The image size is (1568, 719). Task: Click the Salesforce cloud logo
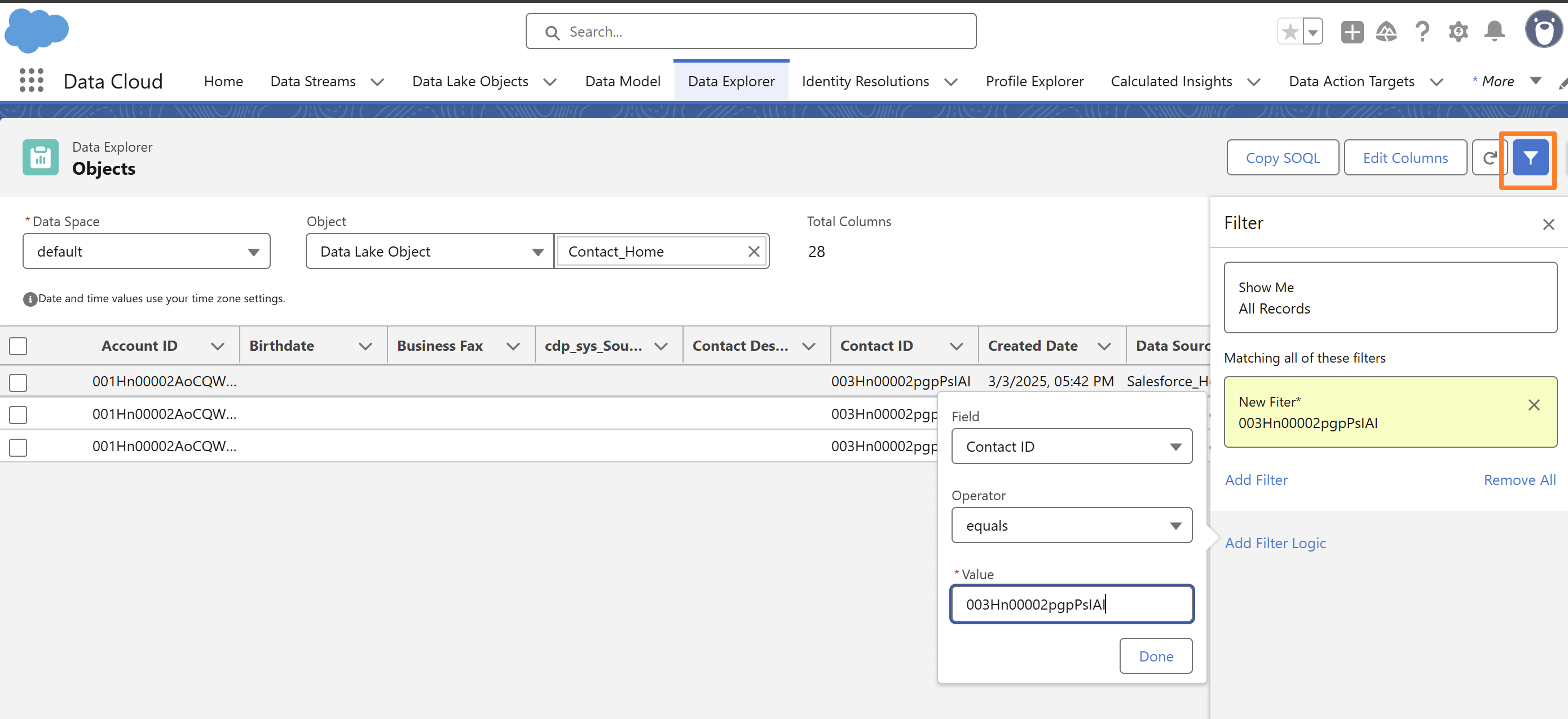tap(37, 30)
